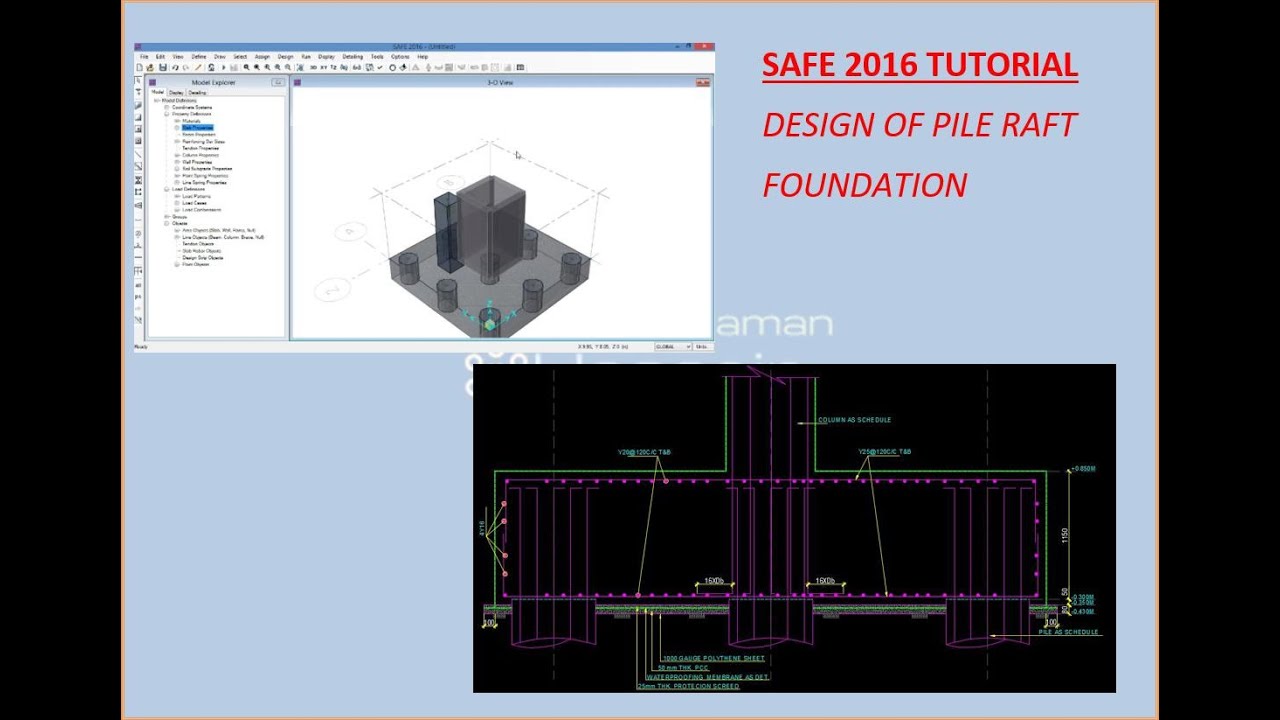Screen dimensions: 1280x720
Task: Click the Units button in status bar
Action: 703,346
